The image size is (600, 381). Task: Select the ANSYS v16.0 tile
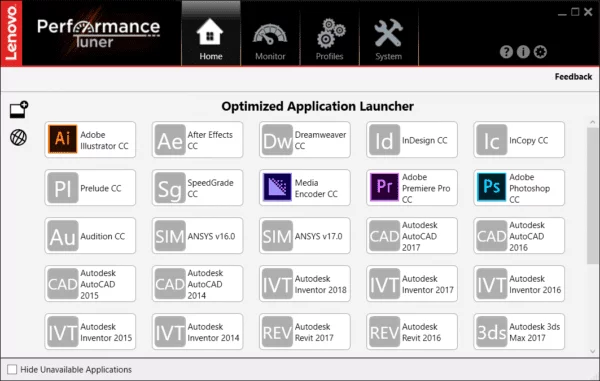197,236
